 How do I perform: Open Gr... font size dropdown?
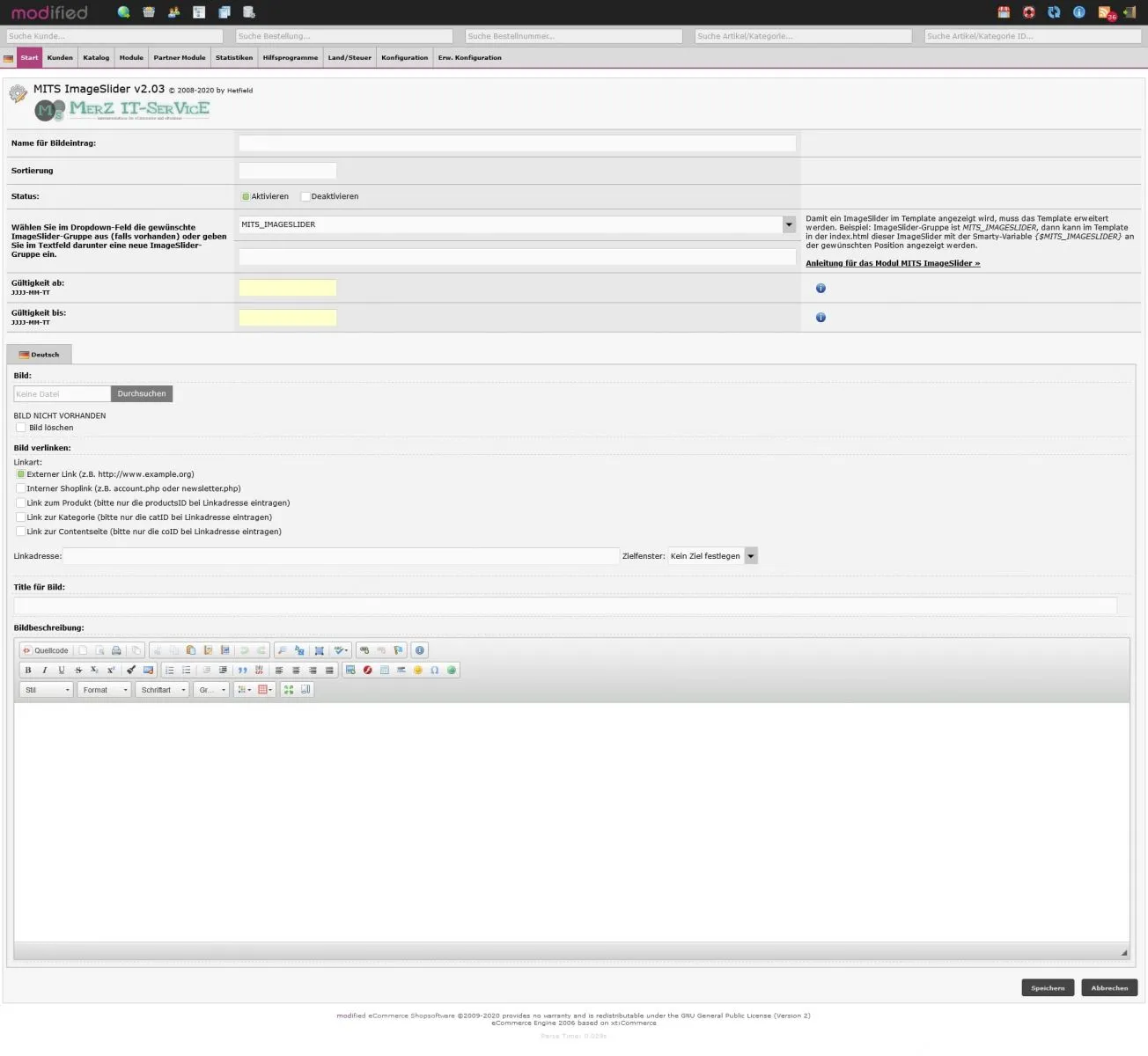click(x=211, y=690)
